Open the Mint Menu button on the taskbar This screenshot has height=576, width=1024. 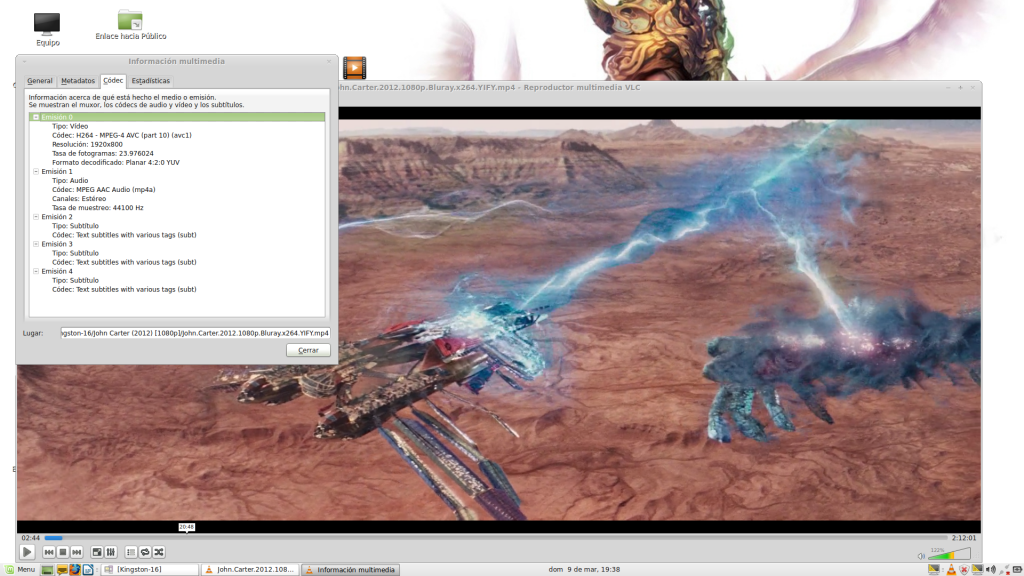click(x=20, y=570)
